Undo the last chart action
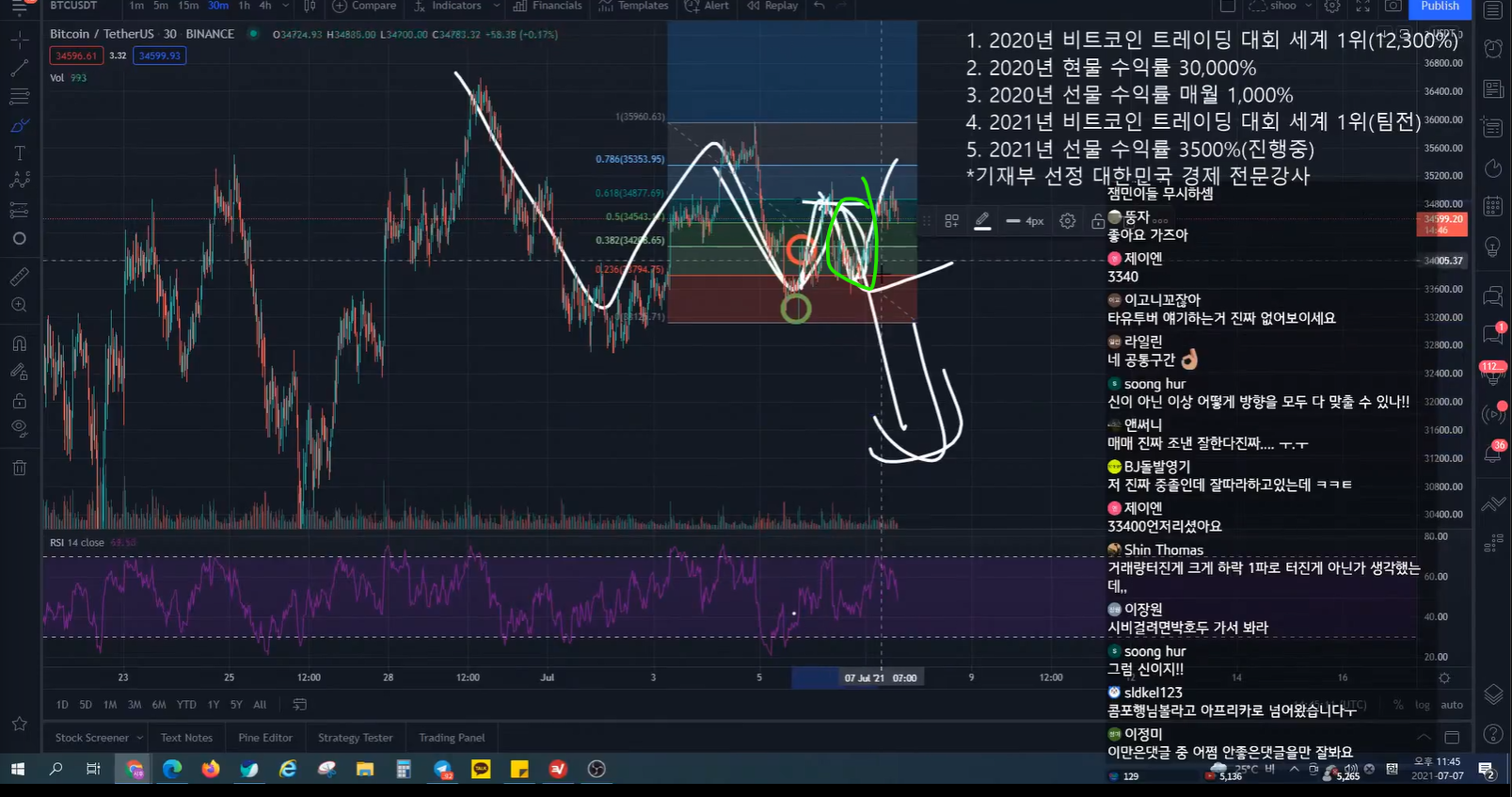1512x797 pixels. pyautogui.click(x=820, y=6)
